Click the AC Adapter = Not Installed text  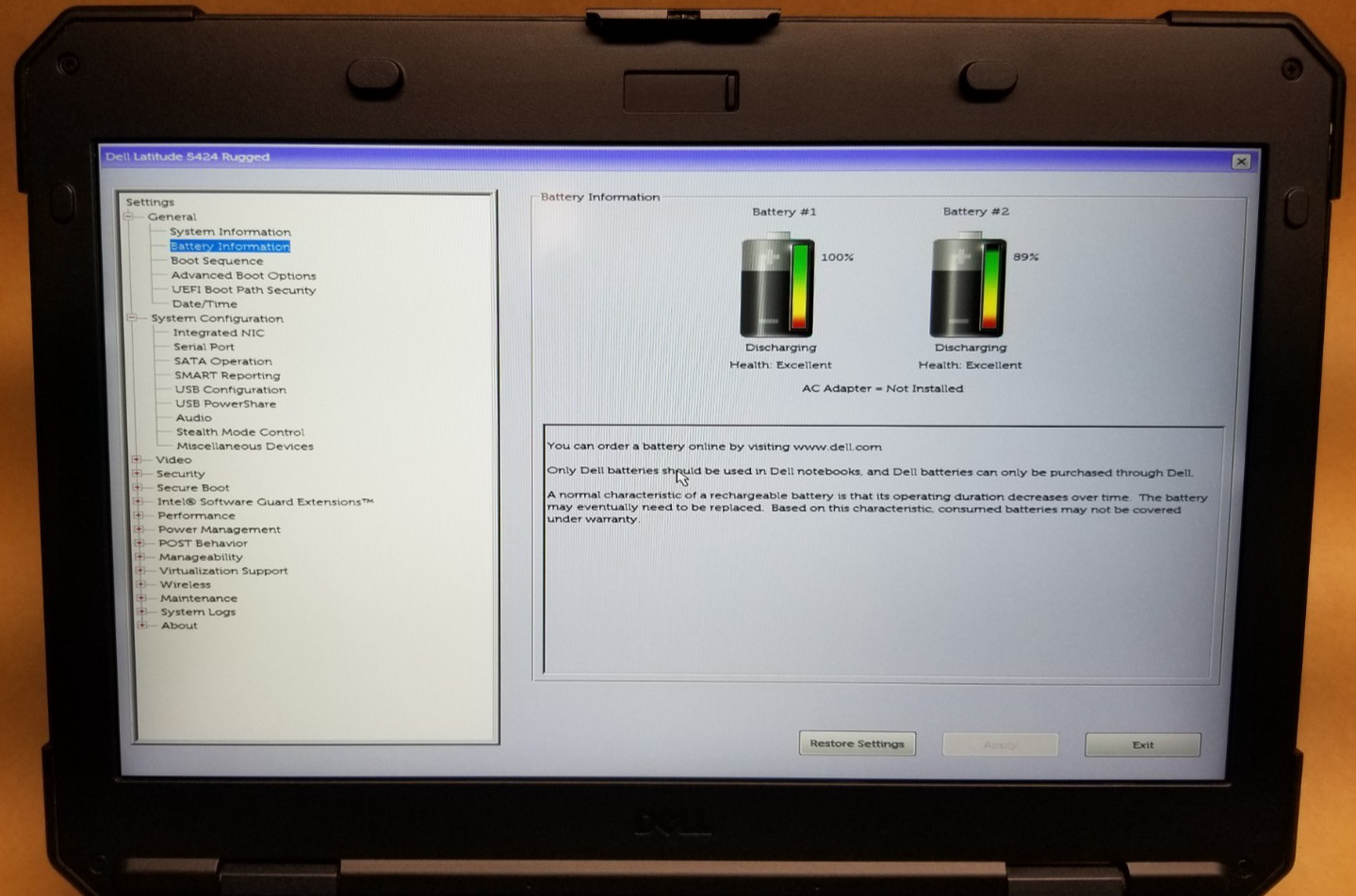[882, 388]
